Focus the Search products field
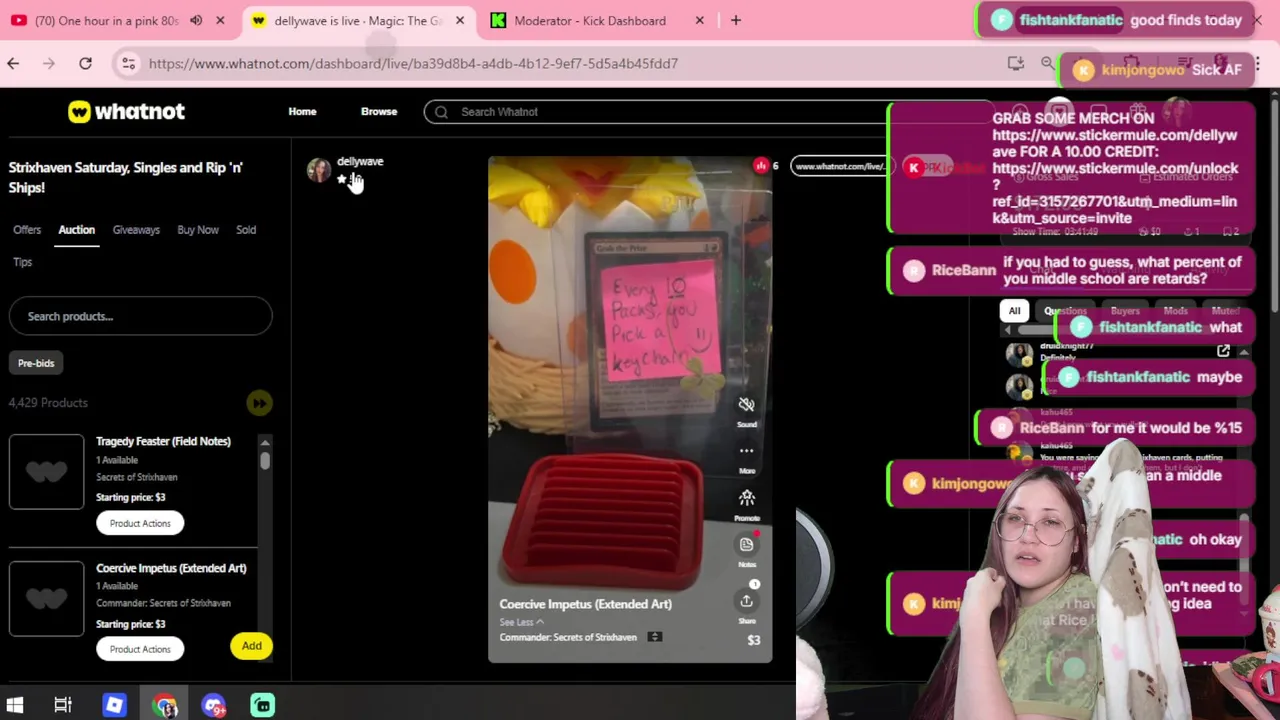1280x720 pixels. (140, 316)
